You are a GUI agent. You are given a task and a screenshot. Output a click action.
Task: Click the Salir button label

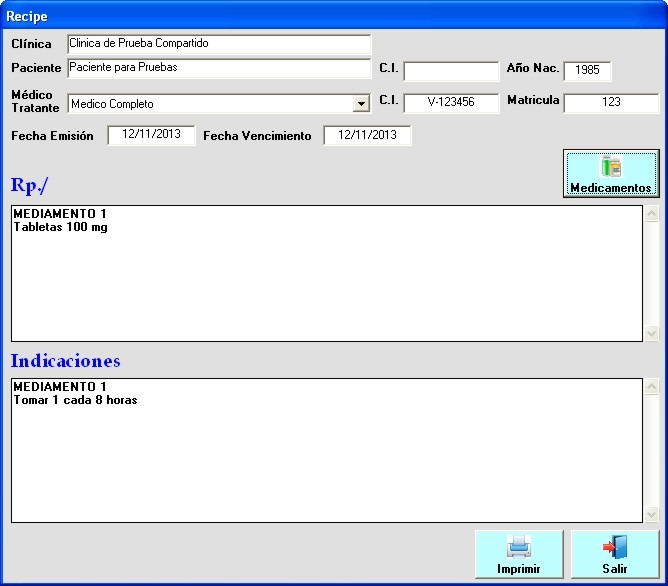(x=615, y=569)
